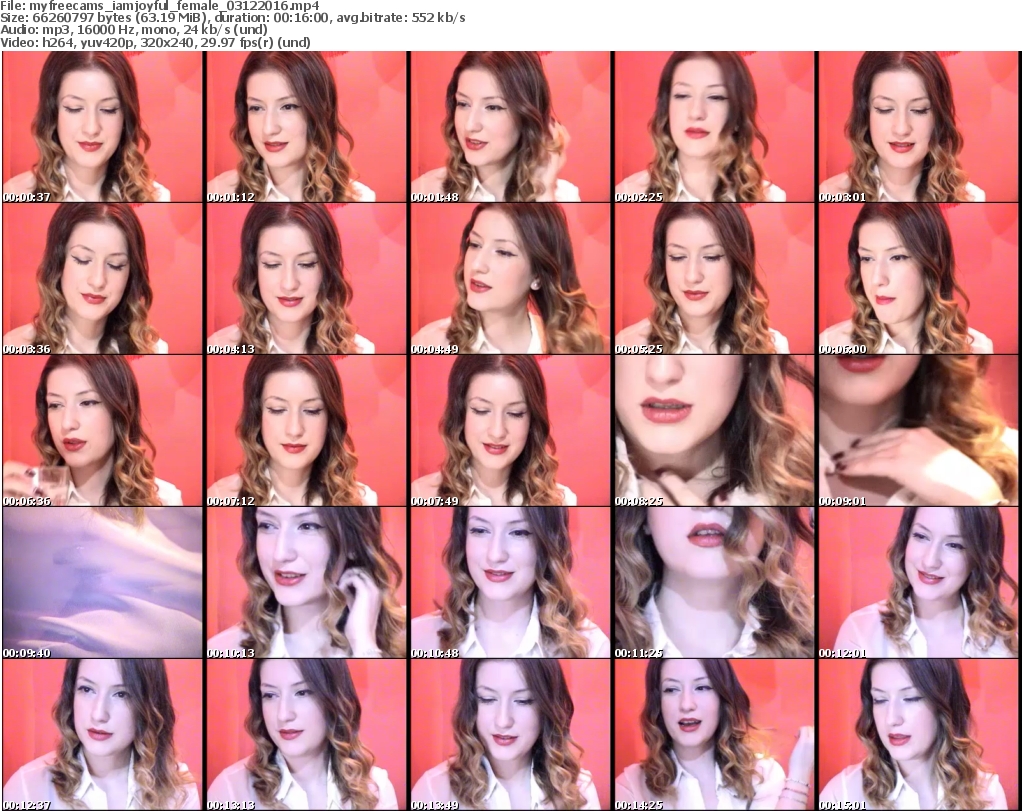The height and width of the screenshot is (811, 1024).
Task: Pick the 00:06:36 preview frame
Action: pyautogui.click(x=103, y=431)
